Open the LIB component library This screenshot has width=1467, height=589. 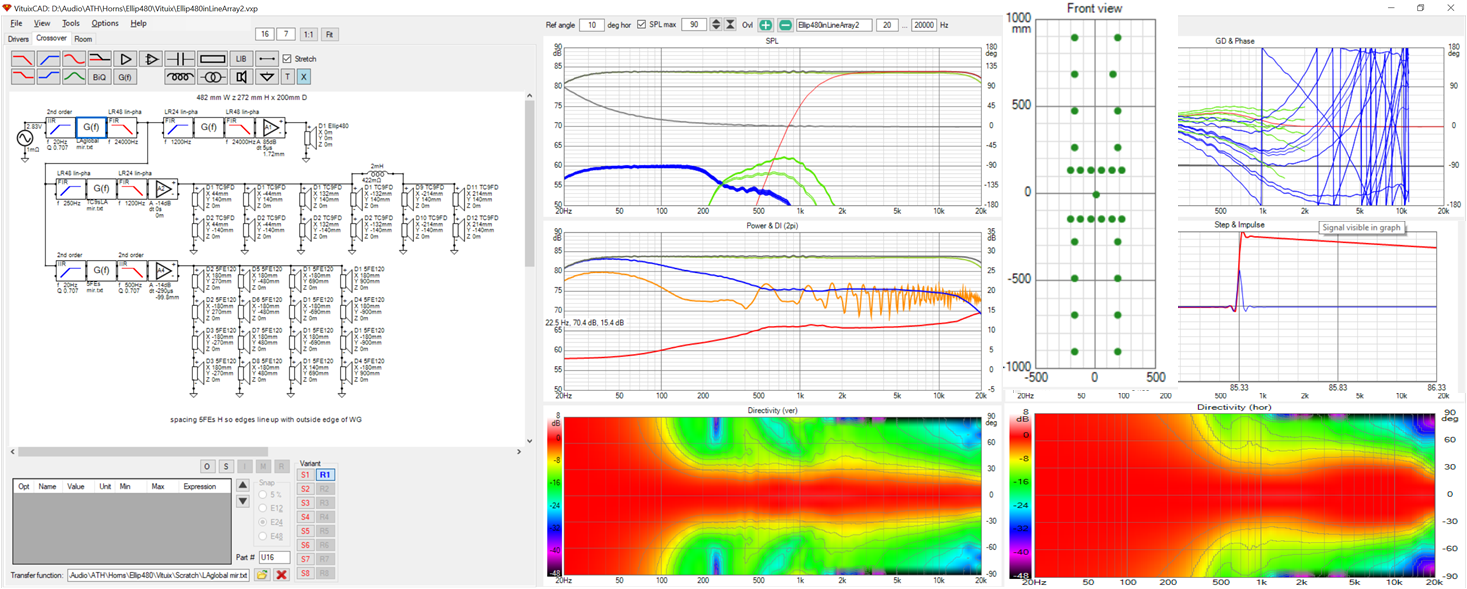[x=241, y=59]
